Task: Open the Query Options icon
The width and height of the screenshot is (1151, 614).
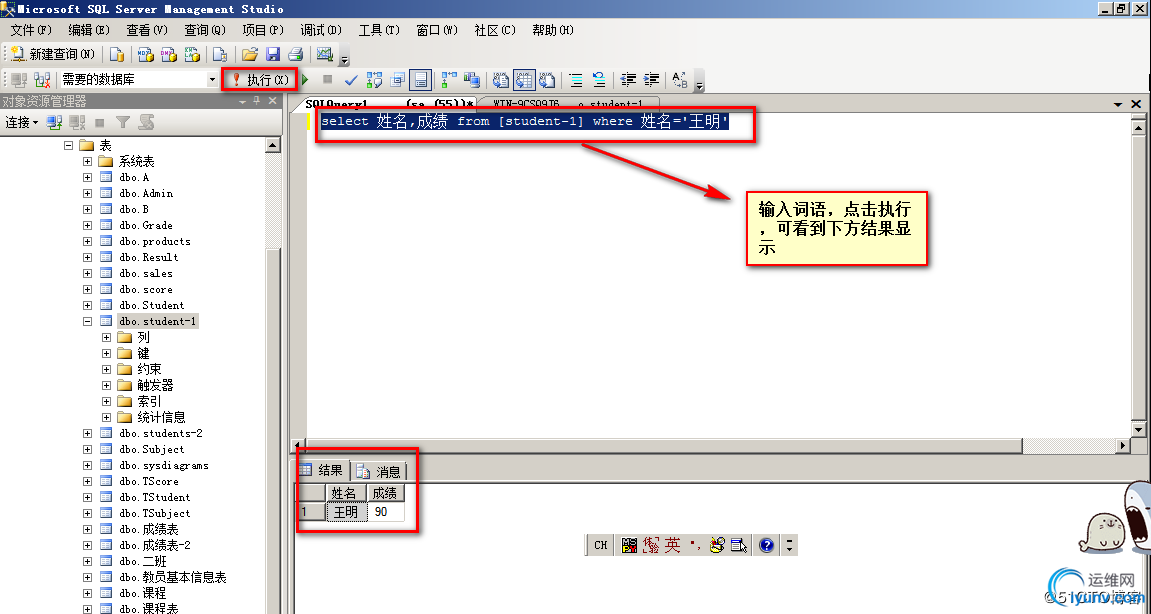Action: (x=398, y=79)
